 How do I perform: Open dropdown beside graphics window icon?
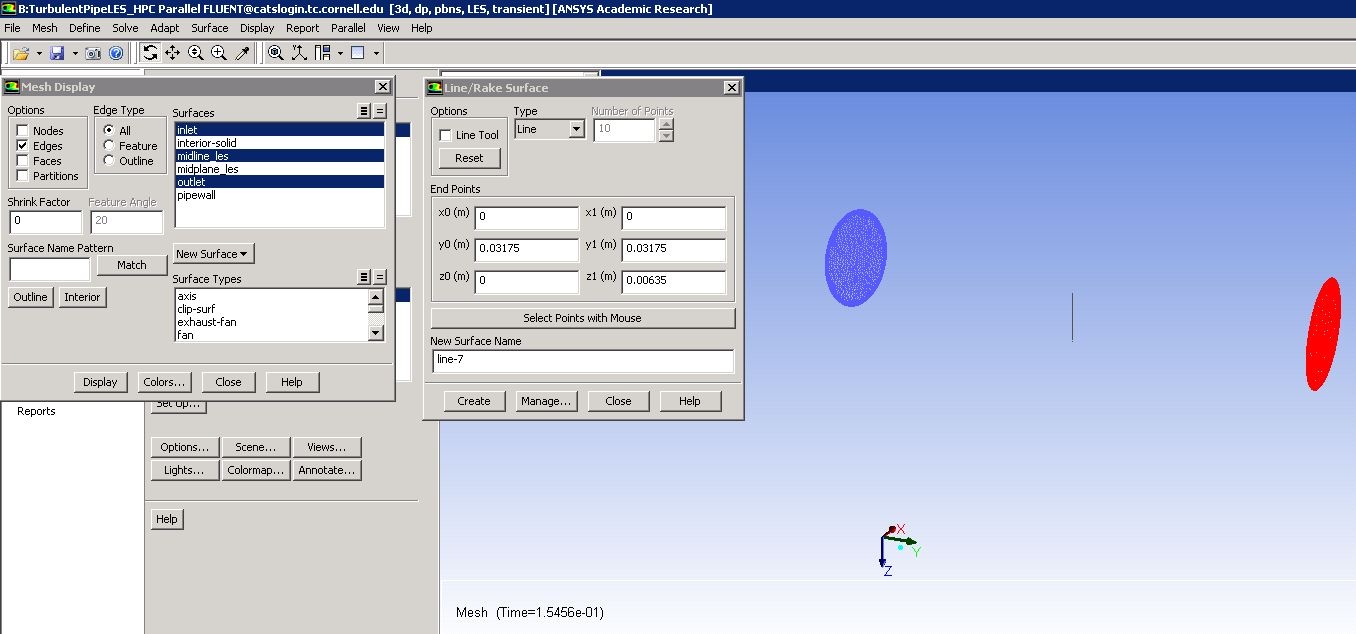(376, 53)
